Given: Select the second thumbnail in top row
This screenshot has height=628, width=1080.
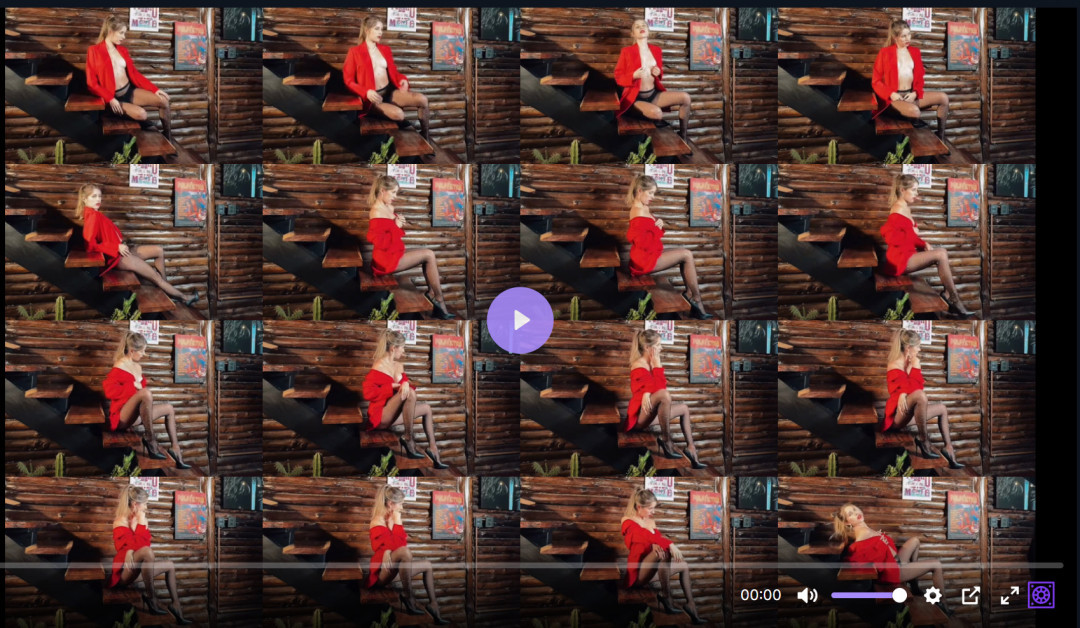Looking at the screenshot, I should coord(391,85).
